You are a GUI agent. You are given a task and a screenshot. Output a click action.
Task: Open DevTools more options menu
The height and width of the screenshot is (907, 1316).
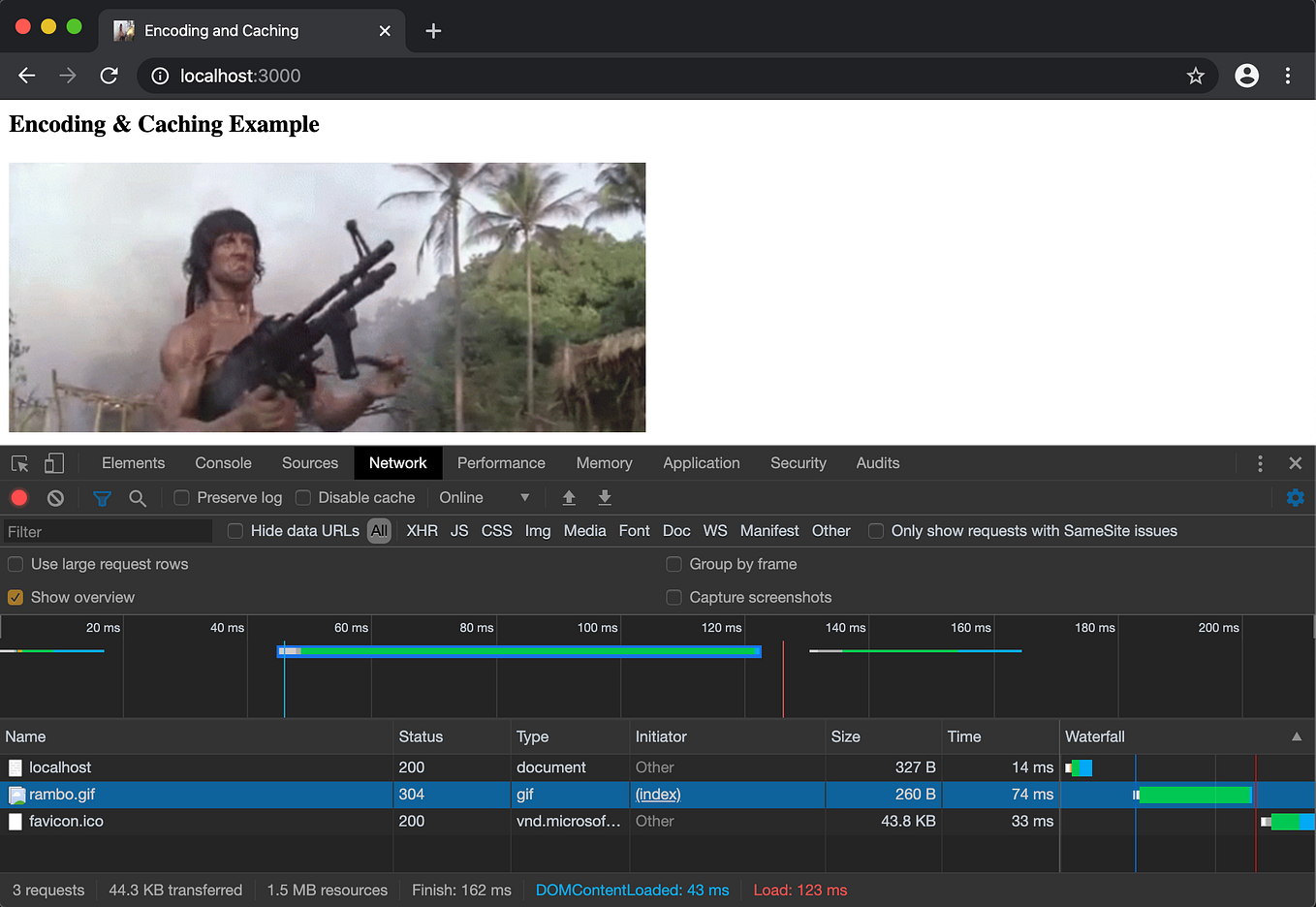coord(1260,463)
